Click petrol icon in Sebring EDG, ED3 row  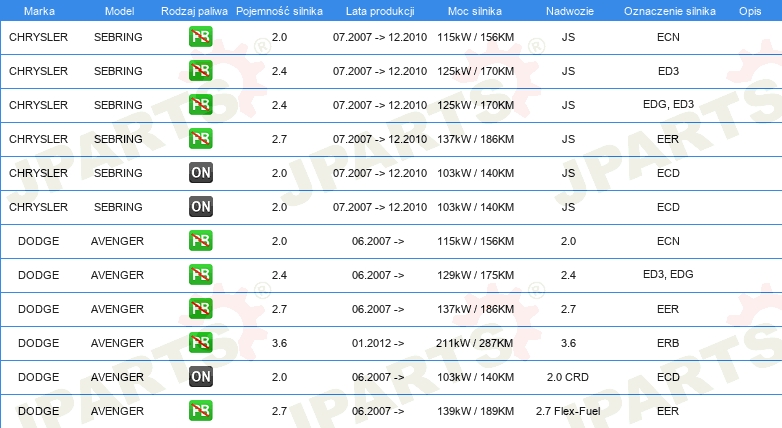(200, 105)
